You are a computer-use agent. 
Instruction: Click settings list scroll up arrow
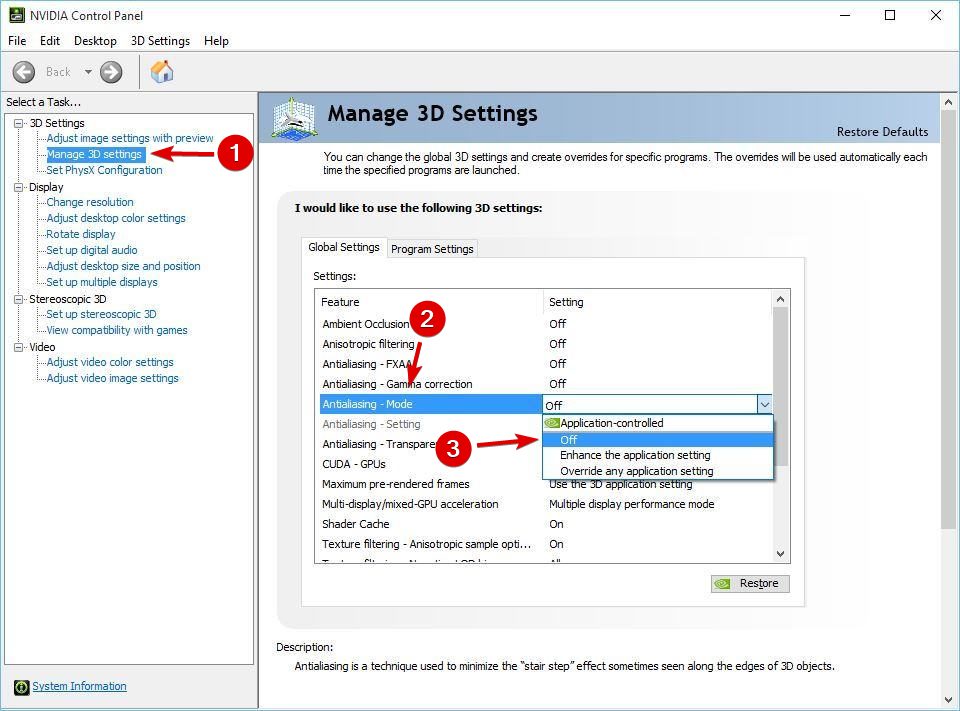tap(780, 299)
